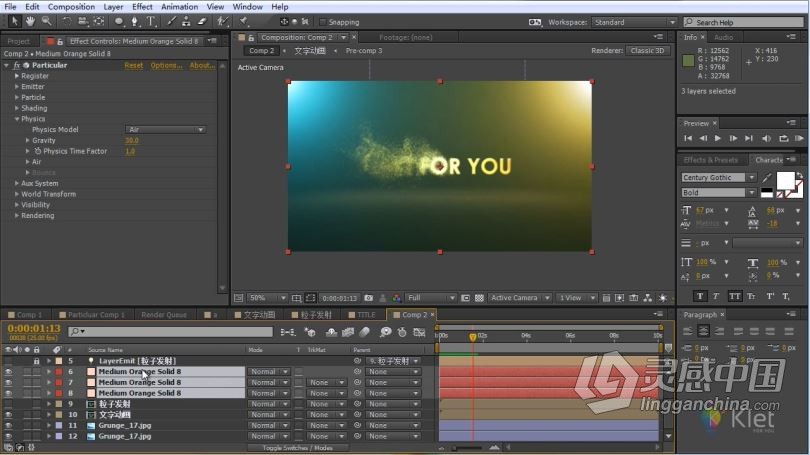The image size is (810, 455).
Task: Expand the Gravity property
Action: tap(27, 140)
